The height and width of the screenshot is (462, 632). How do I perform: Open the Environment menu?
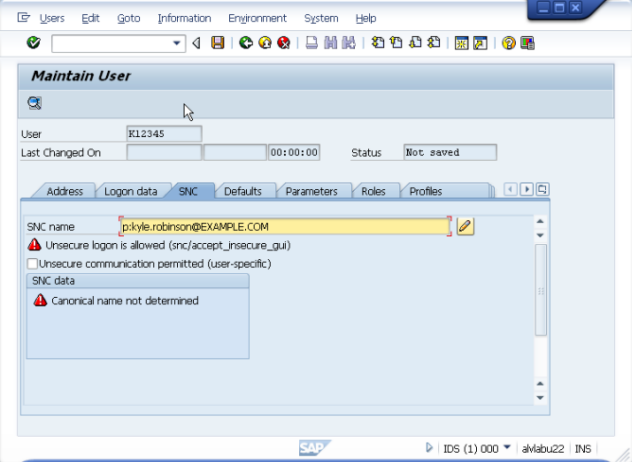coord(258,19)
